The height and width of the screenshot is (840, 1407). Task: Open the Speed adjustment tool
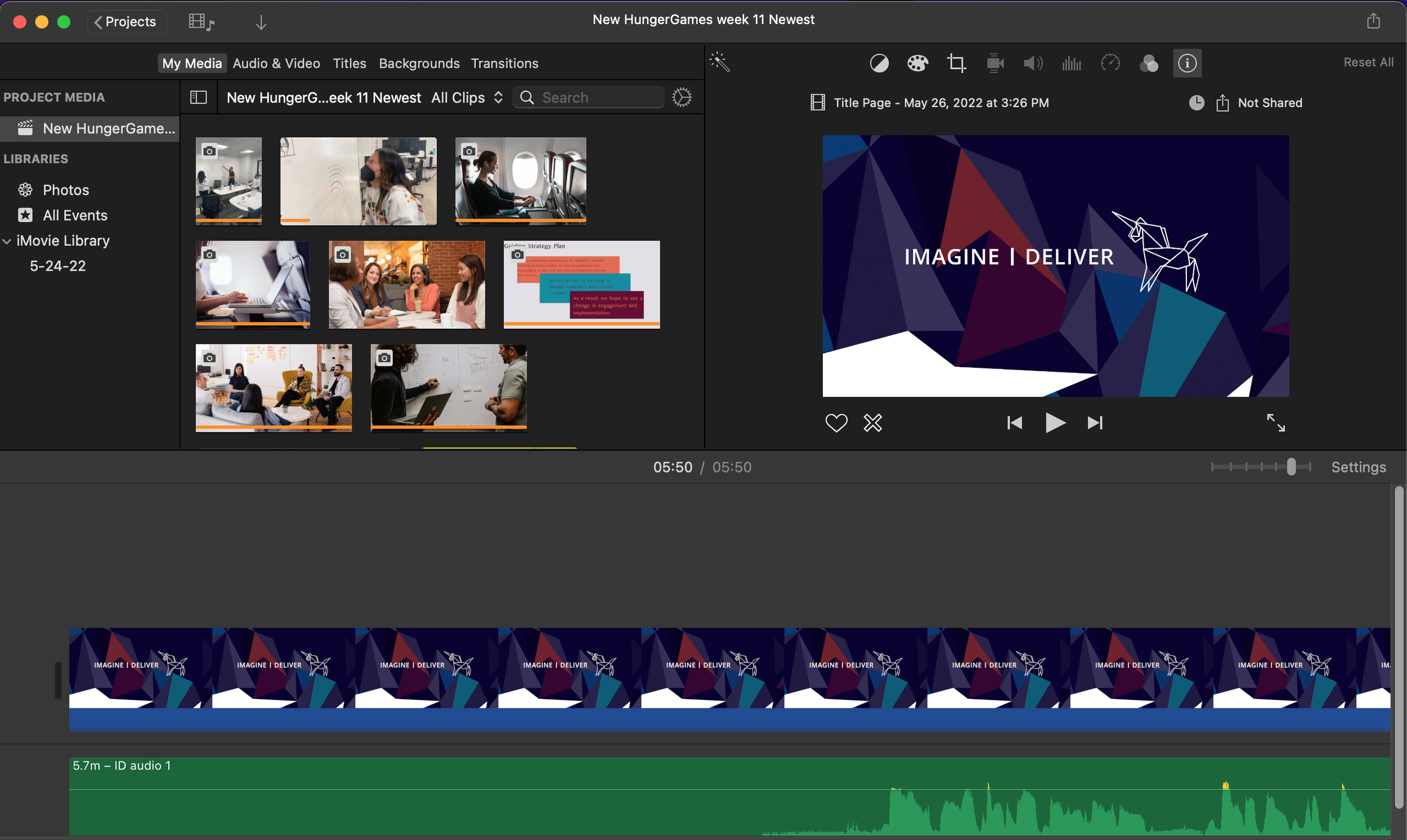1110,63
